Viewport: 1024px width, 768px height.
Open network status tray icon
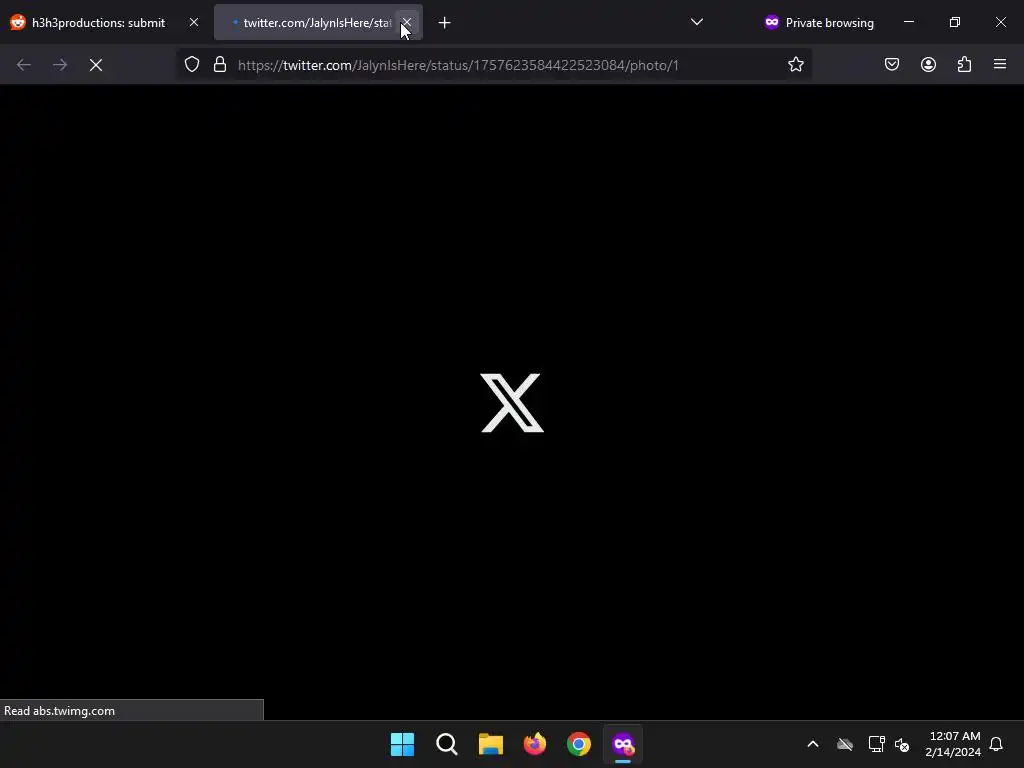click(x=876, y=744)
